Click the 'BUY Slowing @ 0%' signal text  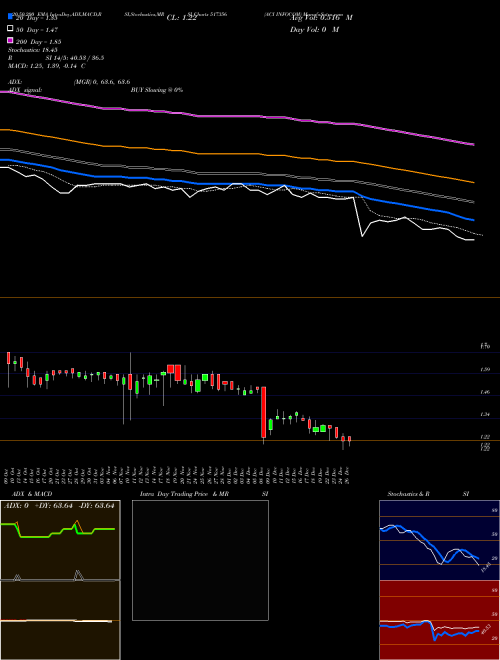coord(157,90)
